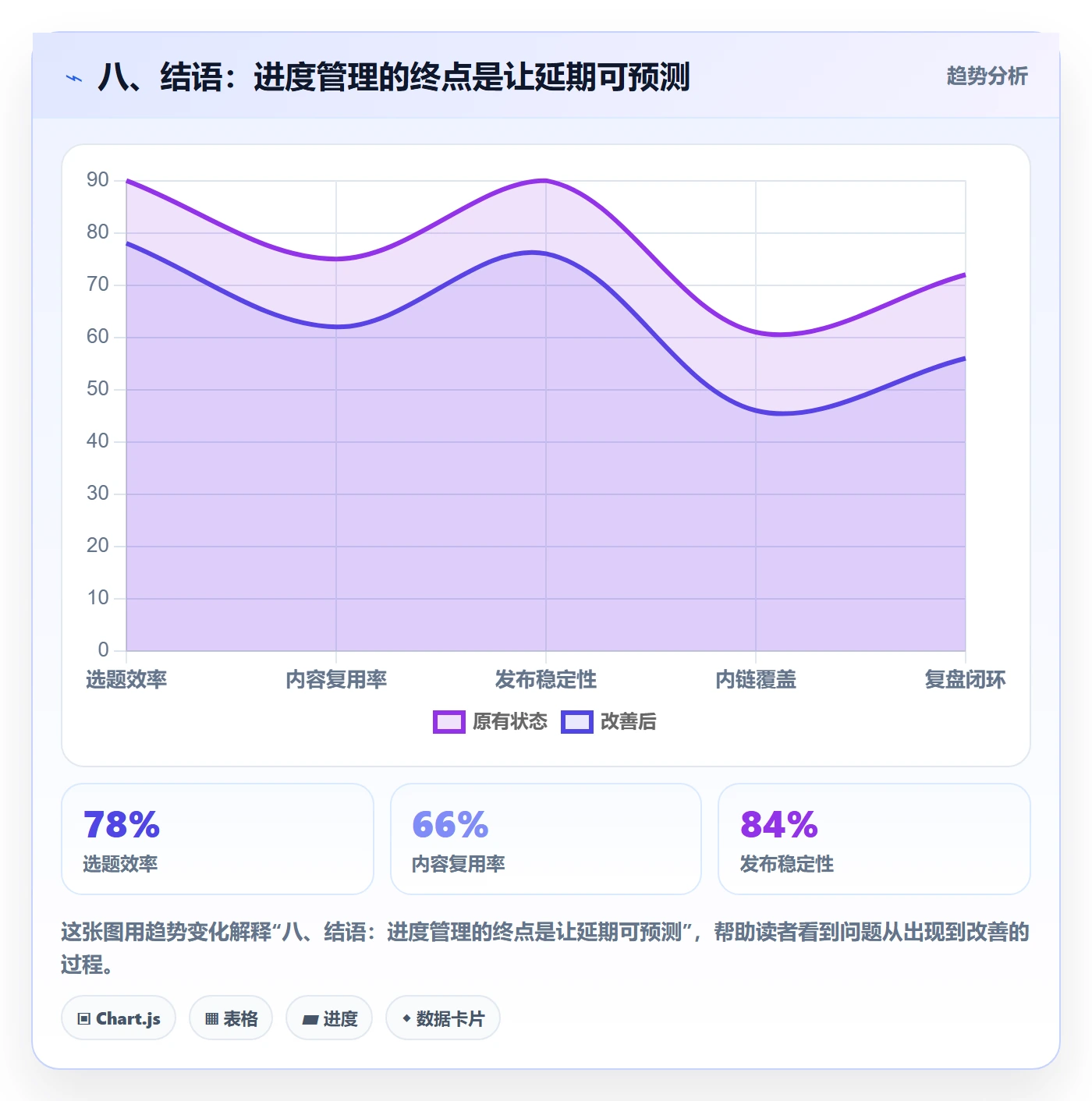
Task: Click the 改善后 legend label
Action: (x=629, y=722)
